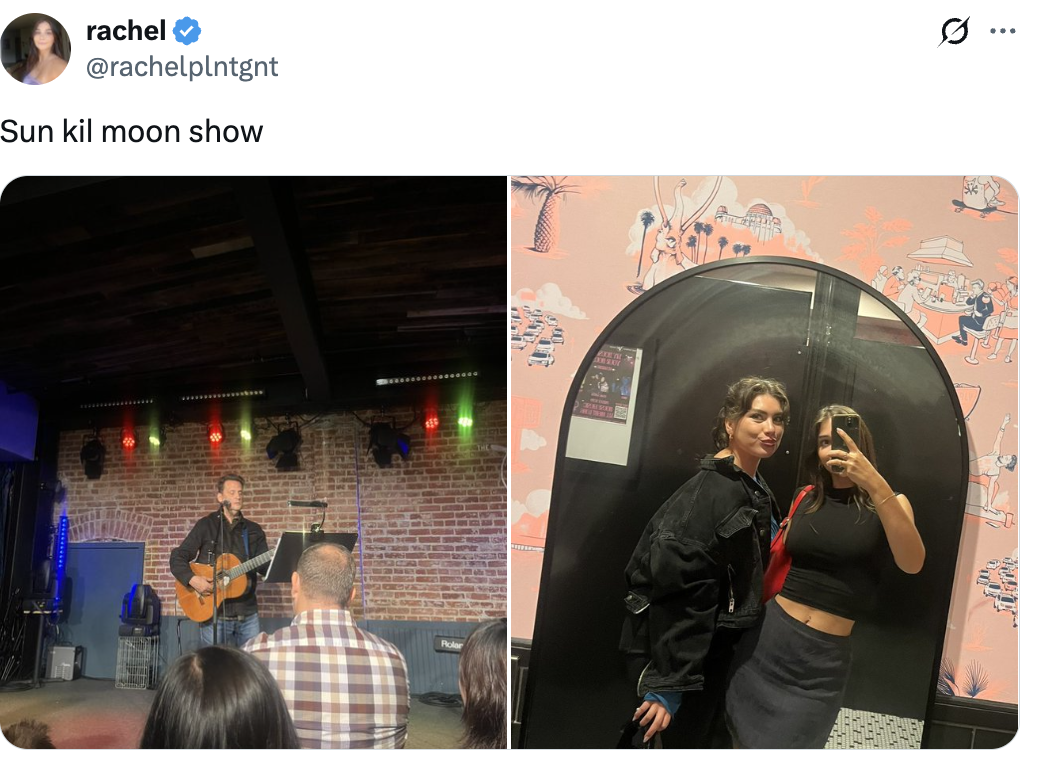Open the three-dot more options menu
1048x774 pixels.
pos(1003,31)
